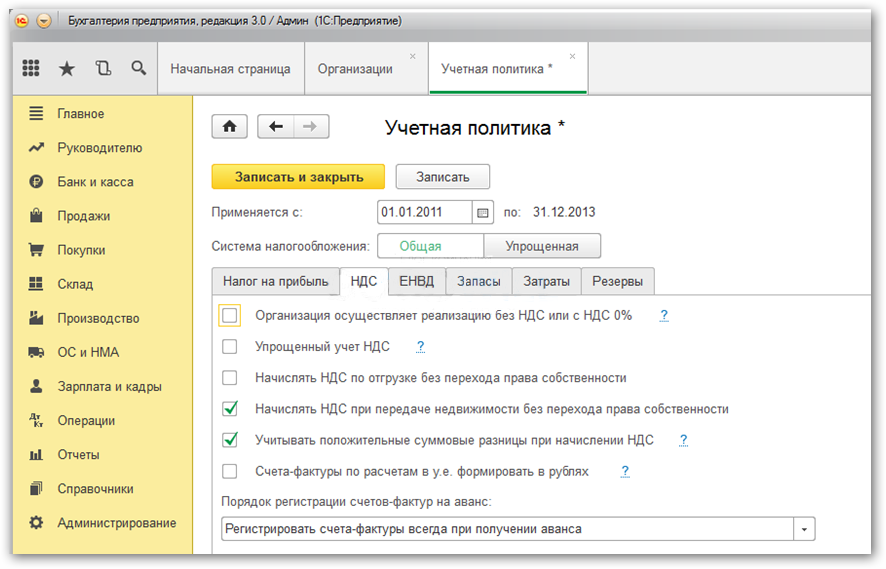This screenshot has height=569, width=886.
Task: Open main application menu dropdown arrow
Action: pos(43,20)
